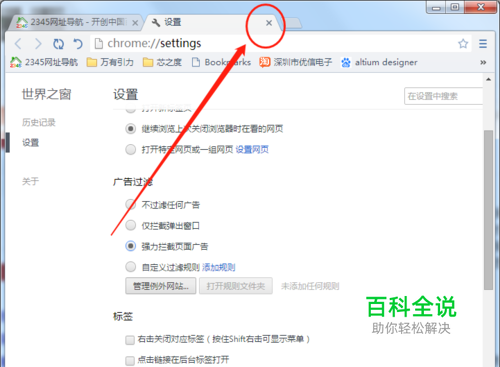This screenshot has height=367, width=500.
Task: Open the 设置网页 link
Action: (252, 149)
